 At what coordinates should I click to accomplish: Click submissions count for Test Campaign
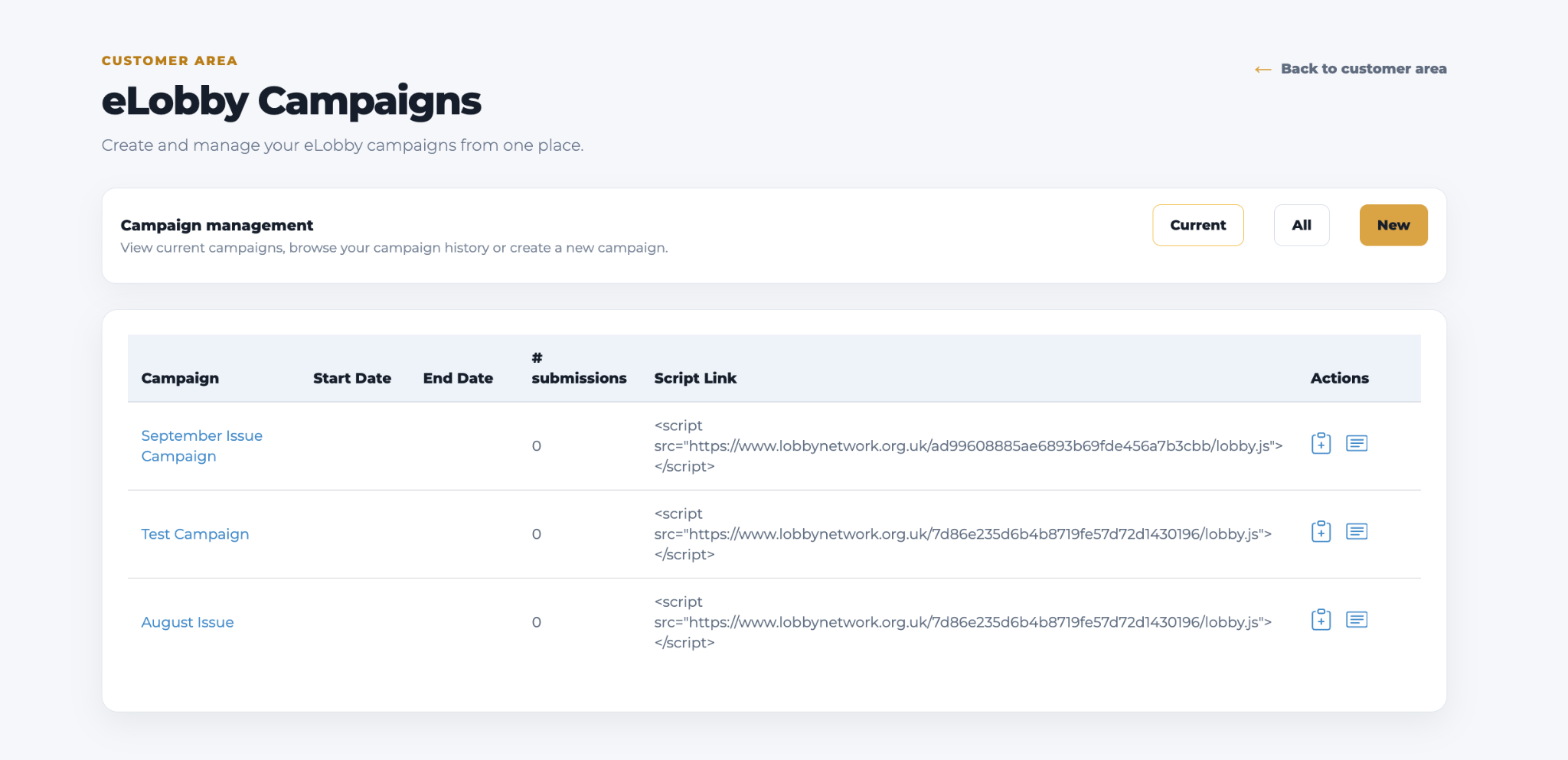click(537, 534)
